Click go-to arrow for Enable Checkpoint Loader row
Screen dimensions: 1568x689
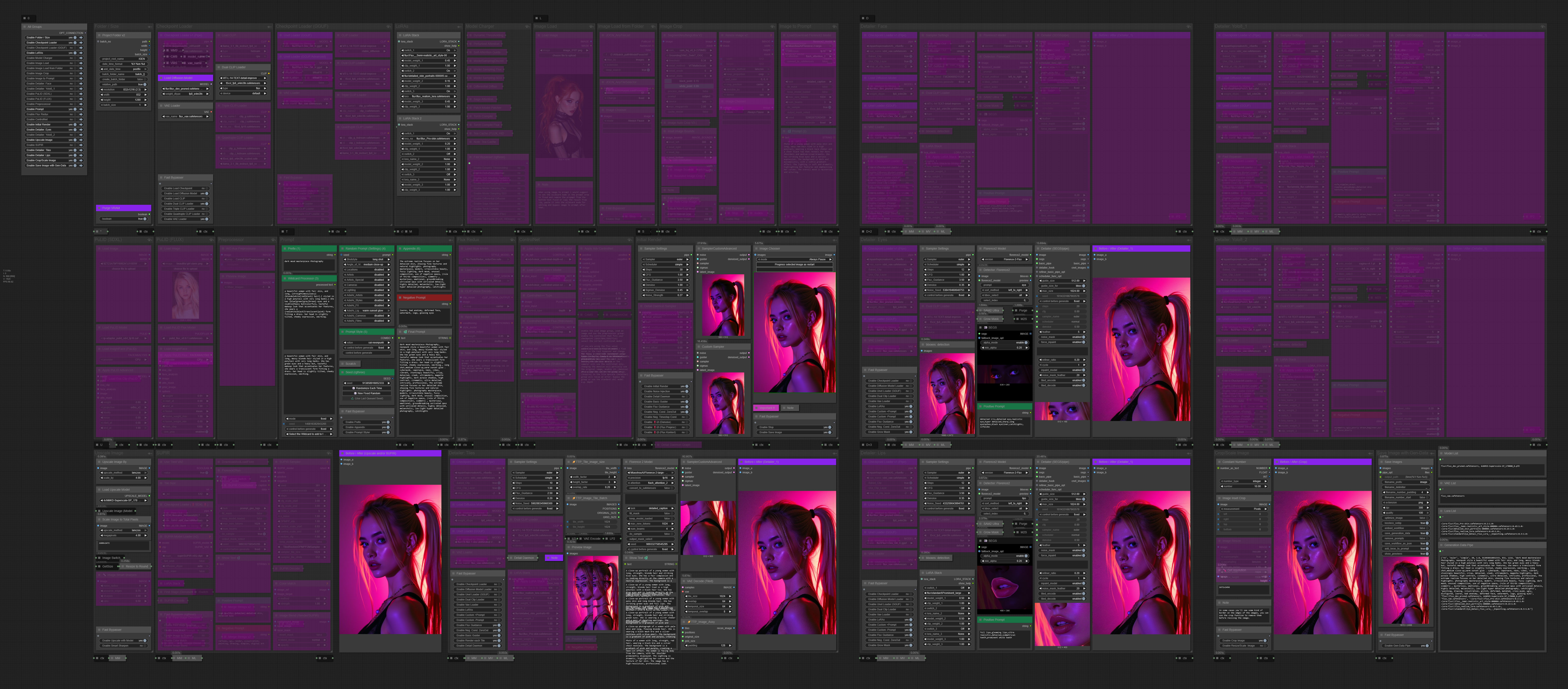pos(81,43)
